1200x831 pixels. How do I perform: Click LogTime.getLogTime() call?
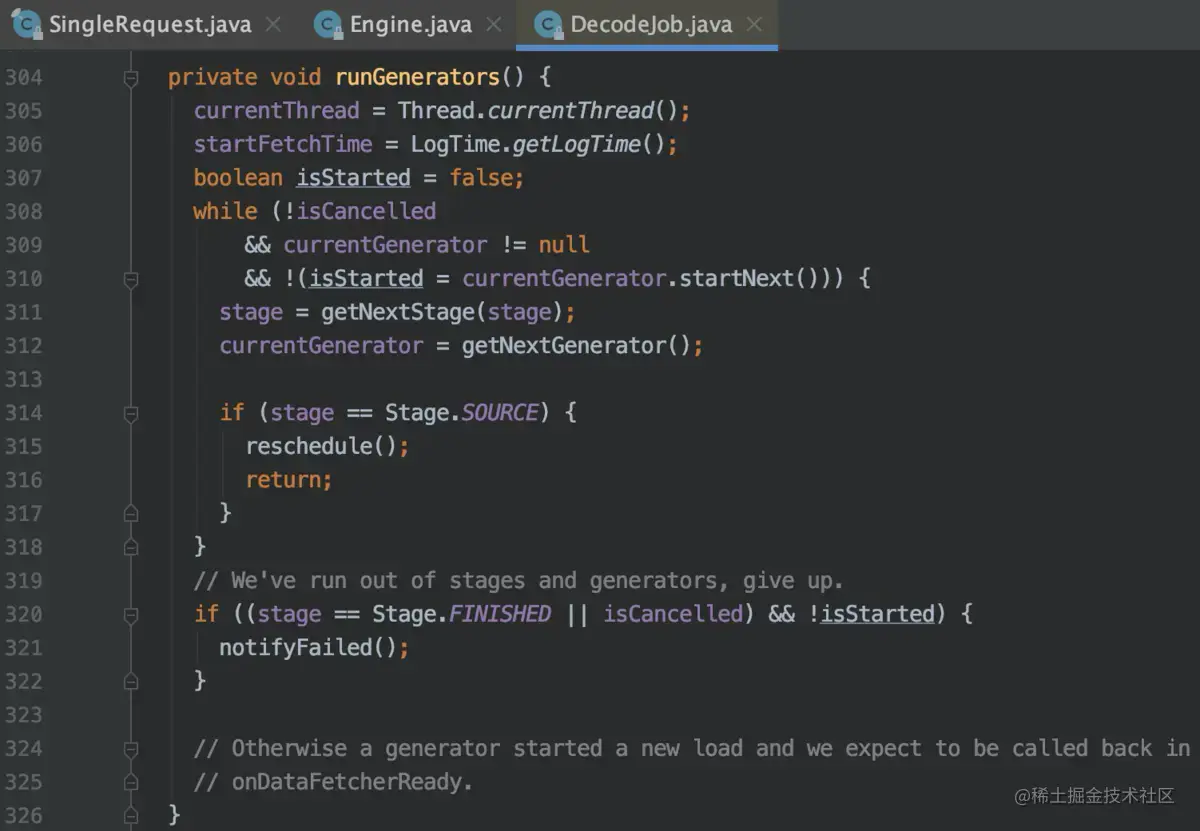pos(538,144)
